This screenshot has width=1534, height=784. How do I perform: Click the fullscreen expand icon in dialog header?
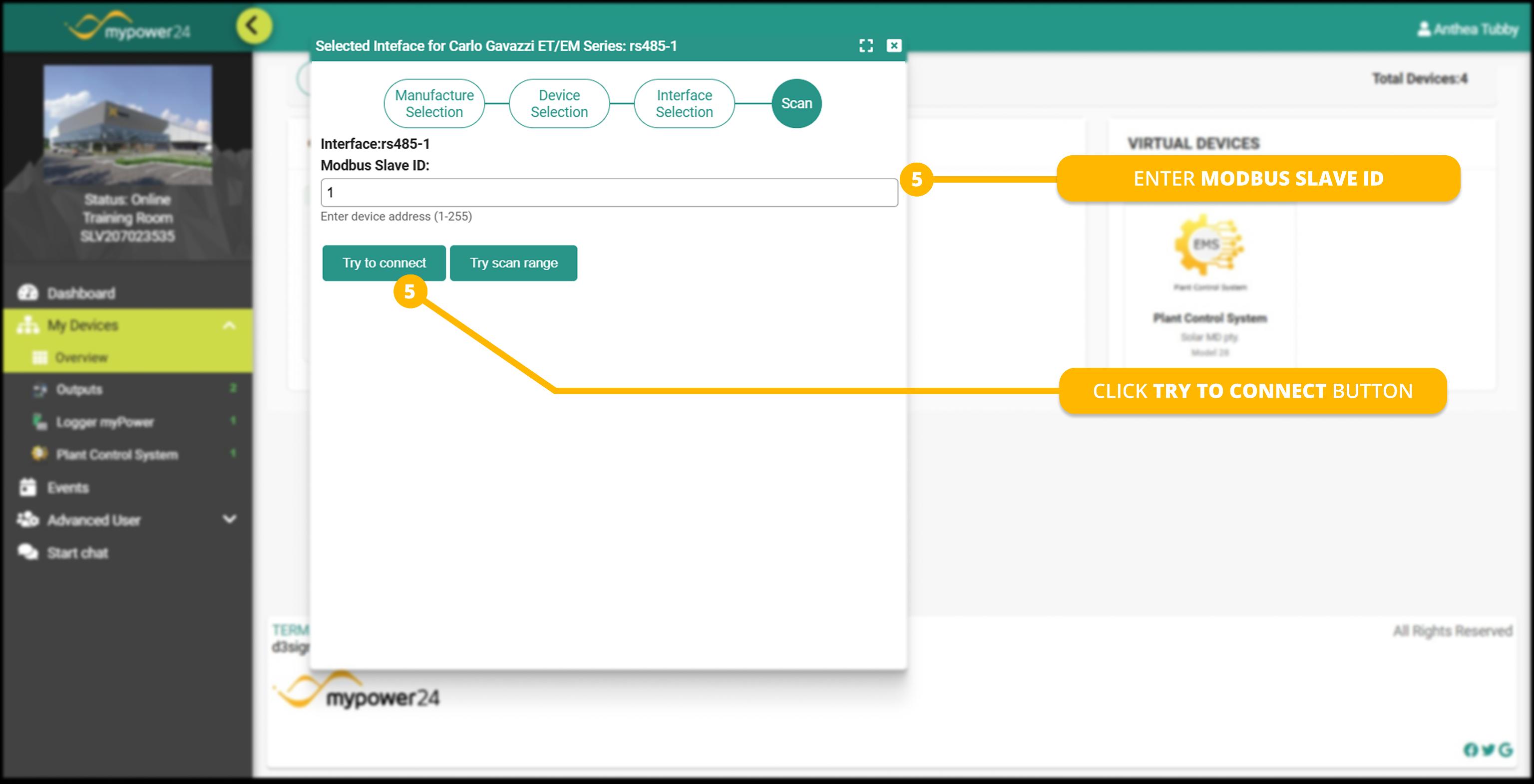pos(866,46)
